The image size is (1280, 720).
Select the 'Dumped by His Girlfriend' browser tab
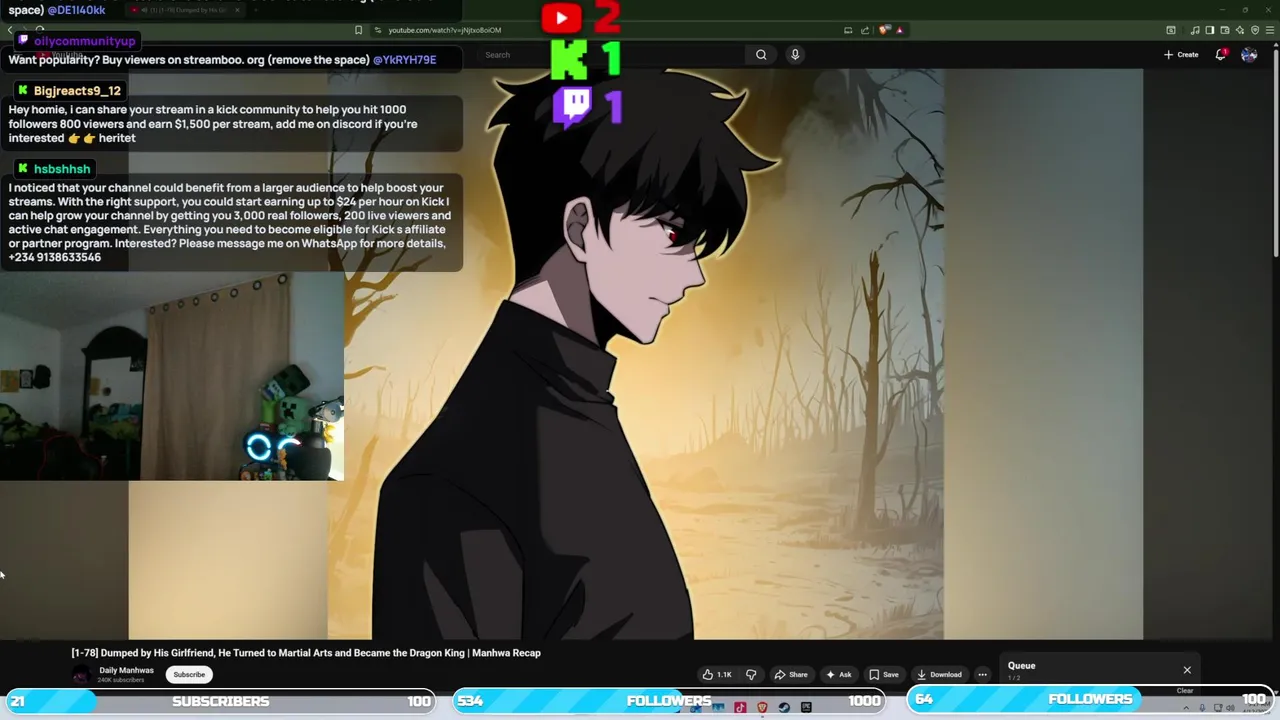pos(185,10)
